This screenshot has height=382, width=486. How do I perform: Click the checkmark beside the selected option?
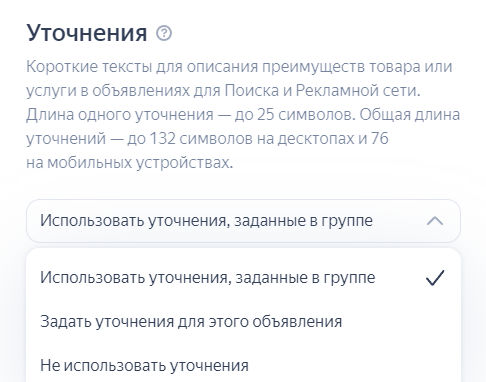(x=435, y=278)
